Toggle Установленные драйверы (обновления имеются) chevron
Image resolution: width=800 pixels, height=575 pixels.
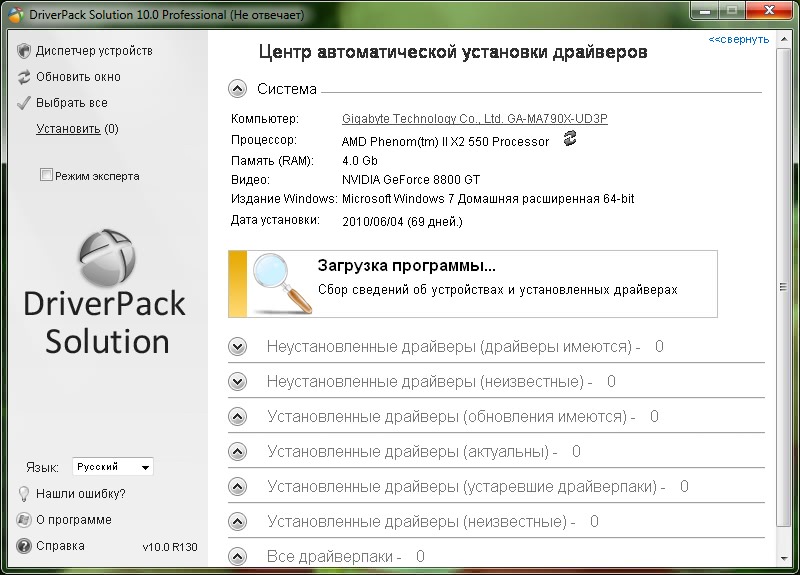tap(237, 417)
